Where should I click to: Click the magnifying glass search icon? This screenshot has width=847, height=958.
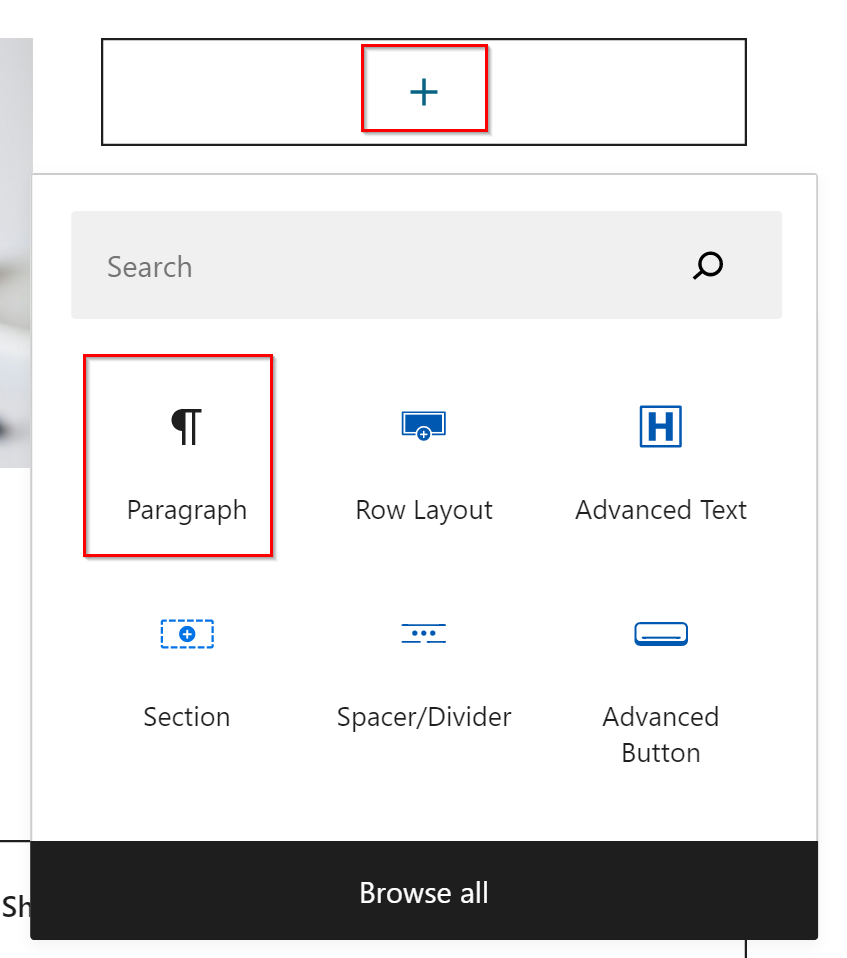(x=708, y=266)
